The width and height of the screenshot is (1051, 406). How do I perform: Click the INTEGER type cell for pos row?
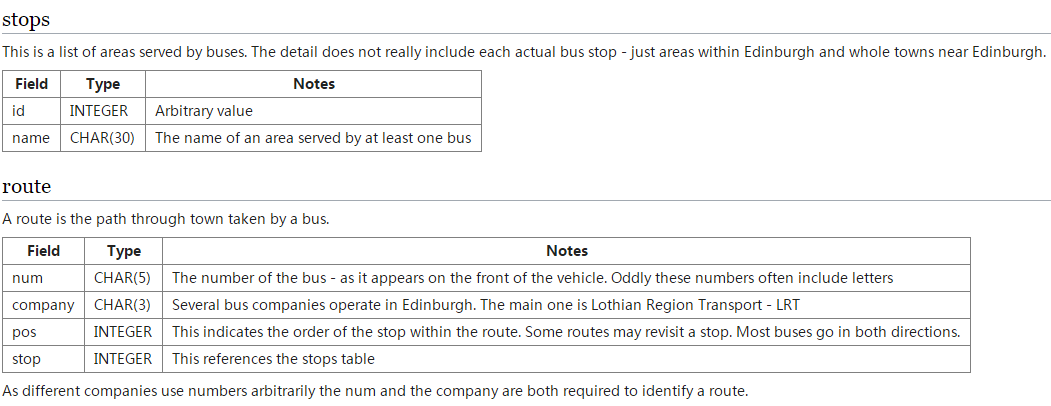point(123,331)
